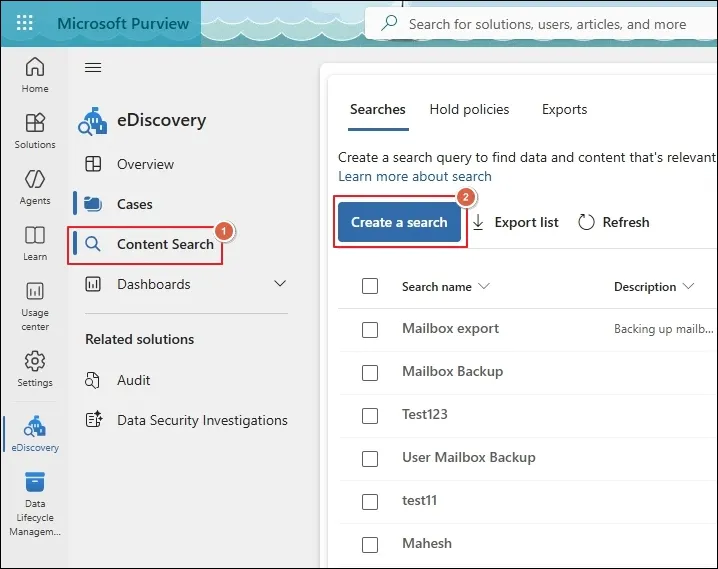Screen dimensions: 718x569
Task: Open Description column sort chevron
Action: tap(688, 287)
